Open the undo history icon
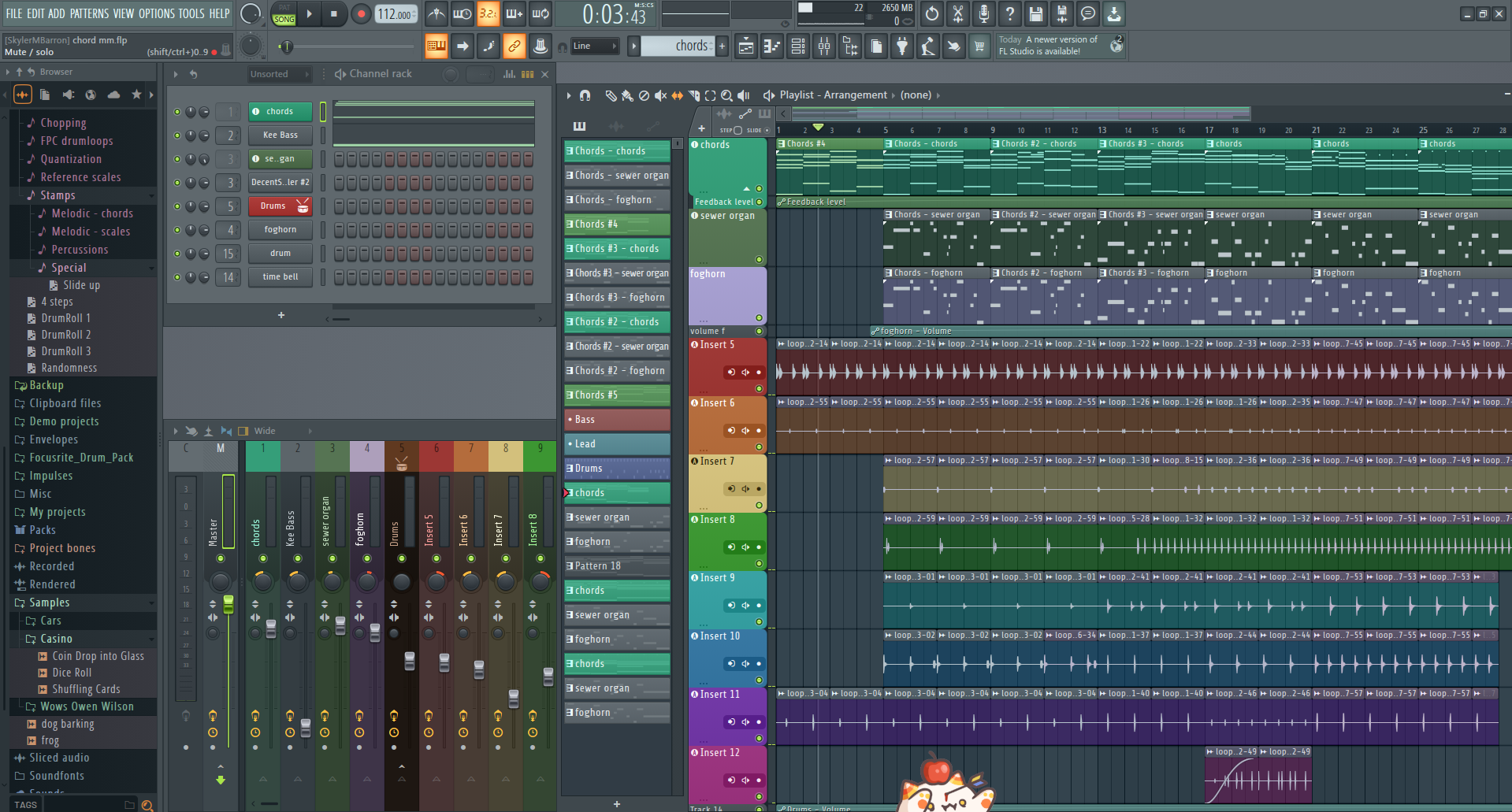This screenshot has height=812, width=1512. (x=931, y=13)
